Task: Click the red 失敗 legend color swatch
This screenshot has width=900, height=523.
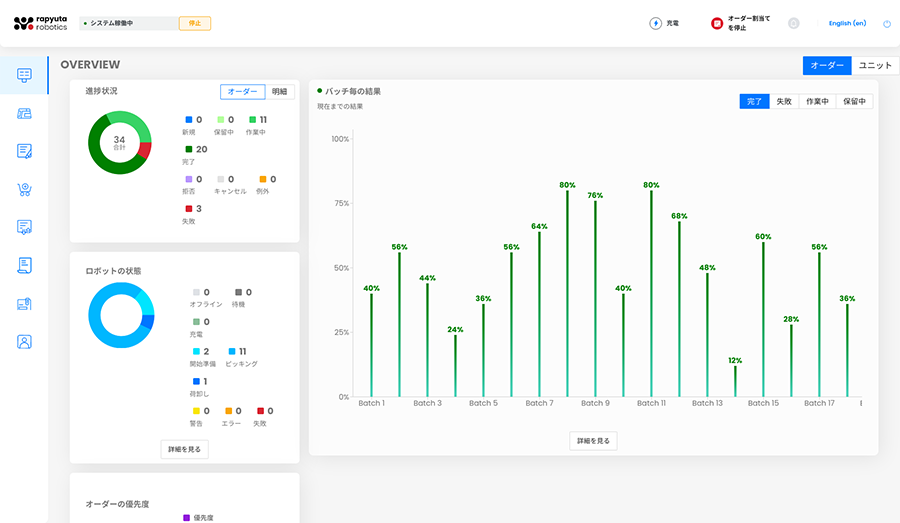Action: (x=186, y=209)
